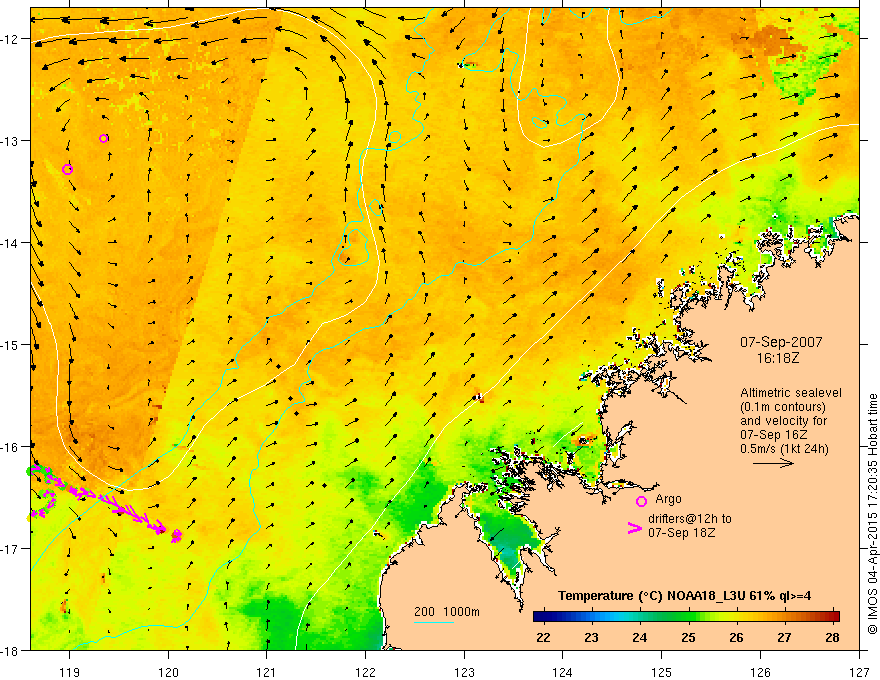Click the 'Argo' legend label
880x680 pixels.
pyautogui.click(x=668, y=499)
